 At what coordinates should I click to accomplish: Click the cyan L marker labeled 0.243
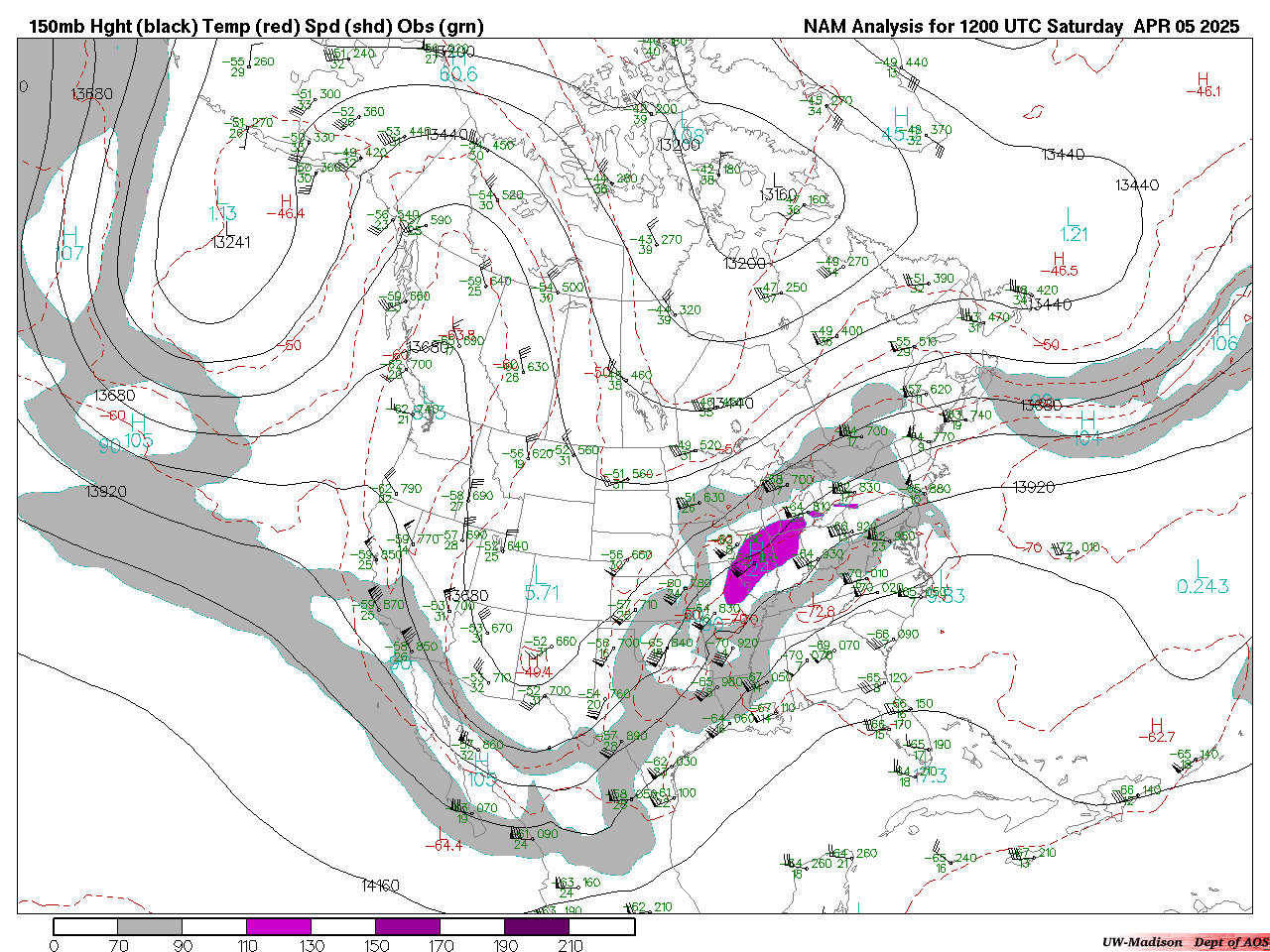coord(1200,568)
